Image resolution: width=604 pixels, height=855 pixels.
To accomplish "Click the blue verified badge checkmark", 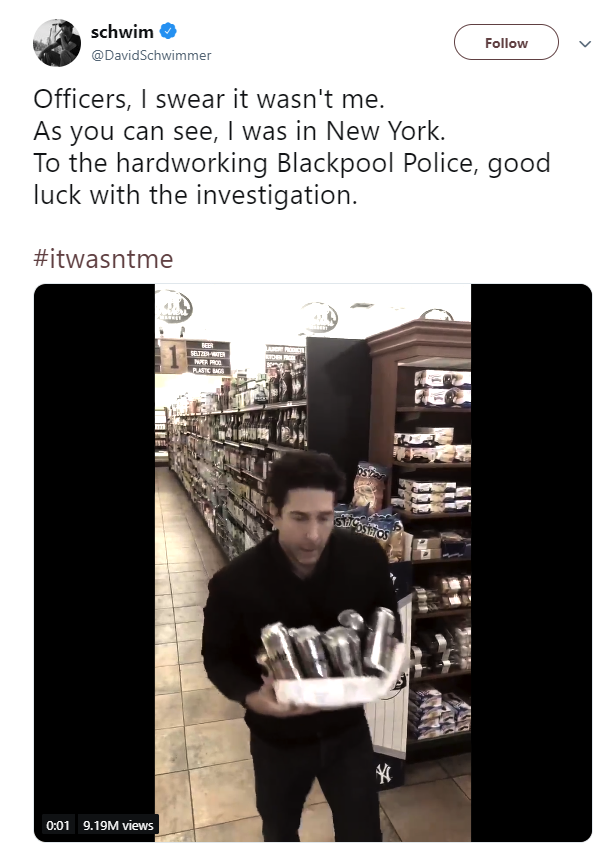I will (167, 32).
